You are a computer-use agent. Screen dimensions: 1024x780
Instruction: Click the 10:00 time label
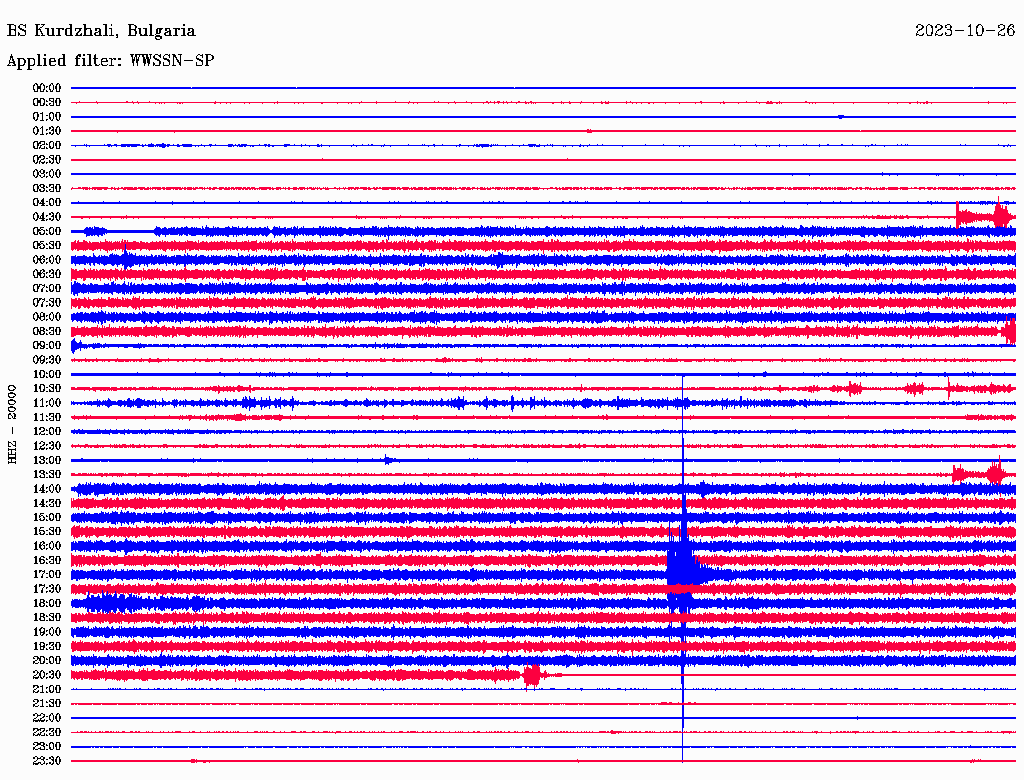click(46, 374)
